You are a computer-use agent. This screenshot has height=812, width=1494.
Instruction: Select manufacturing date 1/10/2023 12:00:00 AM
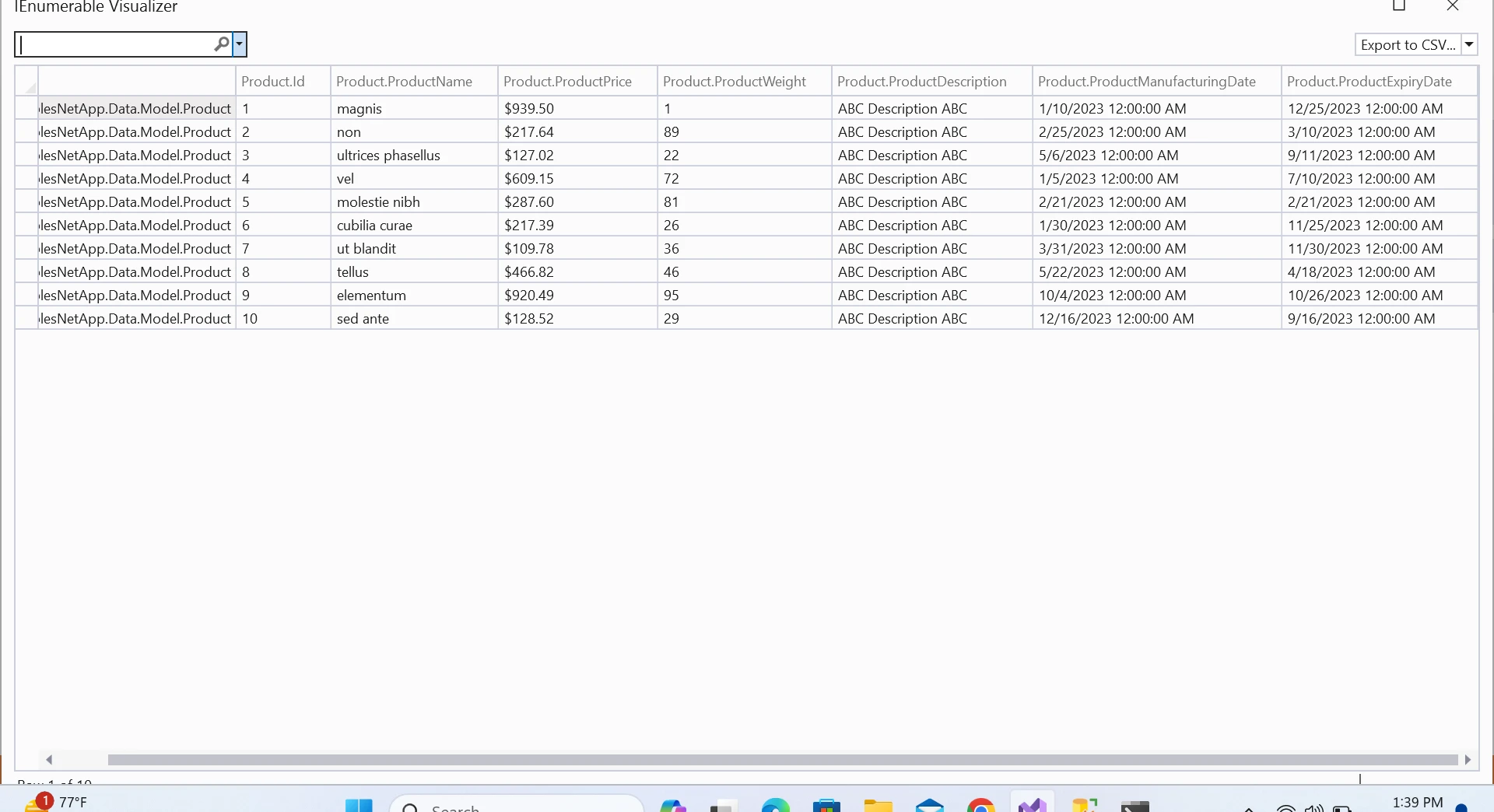click(x=1157, y=108)
